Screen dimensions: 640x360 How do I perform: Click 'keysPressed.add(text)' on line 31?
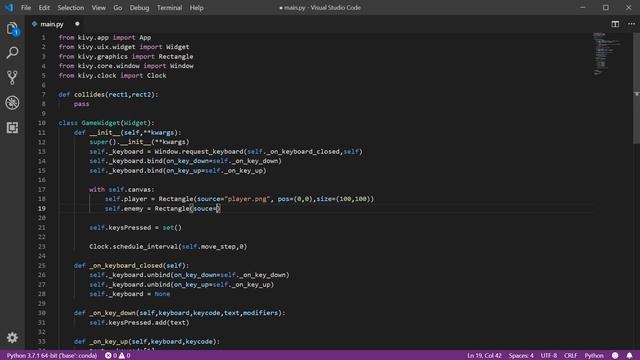[149, 322]
